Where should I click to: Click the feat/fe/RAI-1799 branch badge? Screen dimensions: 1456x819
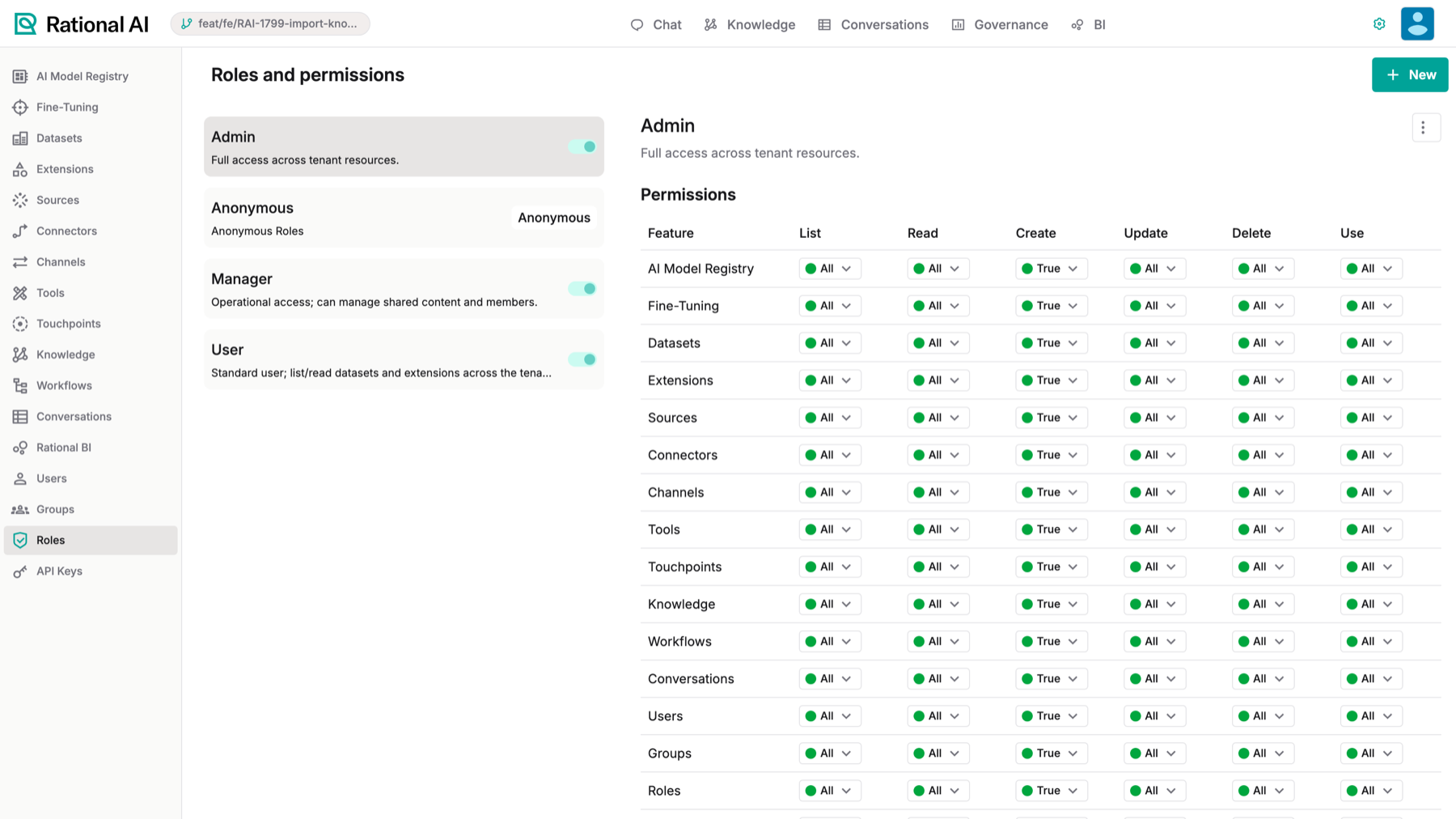point(270,23)
